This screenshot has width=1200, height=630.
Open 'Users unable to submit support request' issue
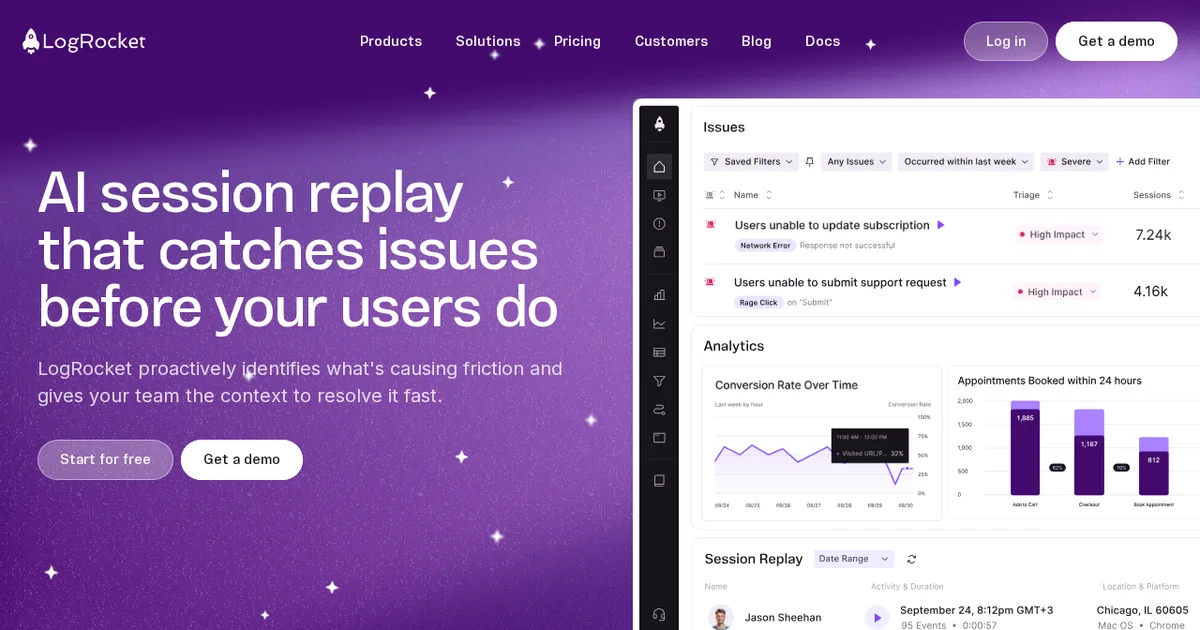tap(840, 282)
